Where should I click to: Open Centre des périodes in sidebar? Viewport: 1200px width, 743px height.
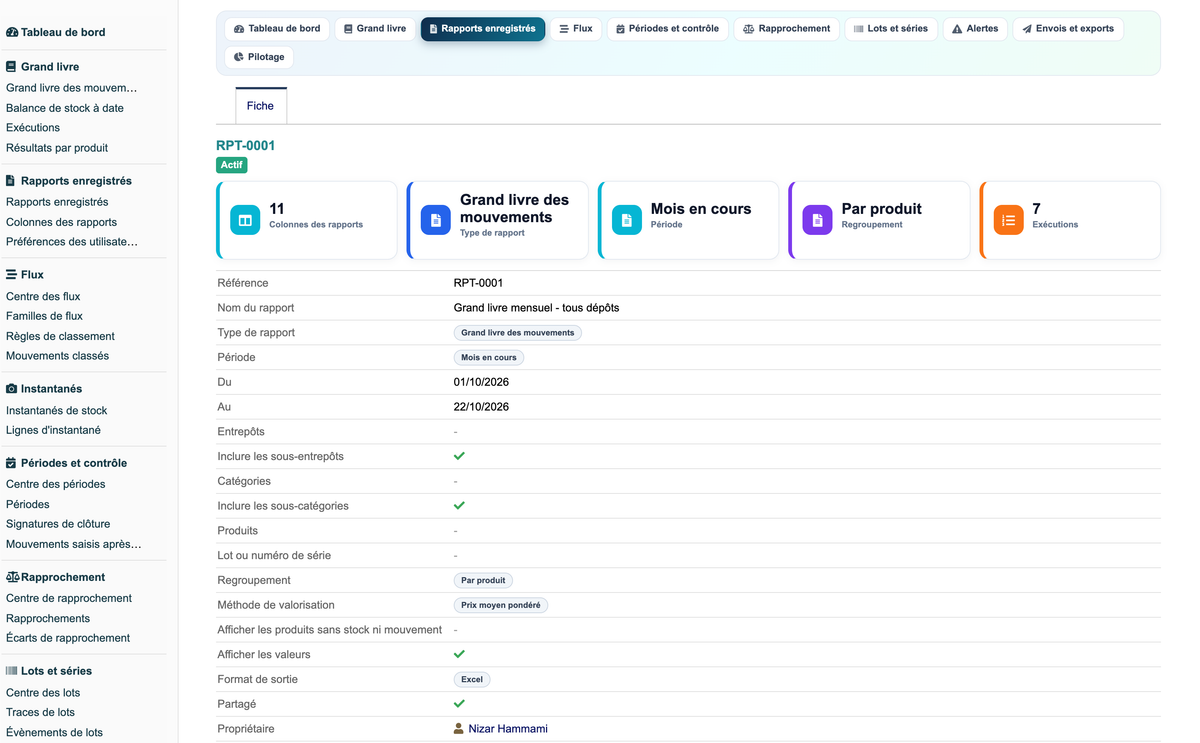(56, 484)
